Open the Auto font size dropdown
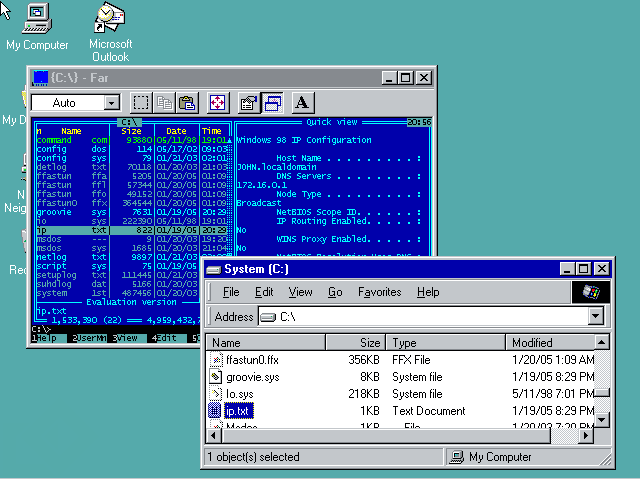 pos(111,103)
